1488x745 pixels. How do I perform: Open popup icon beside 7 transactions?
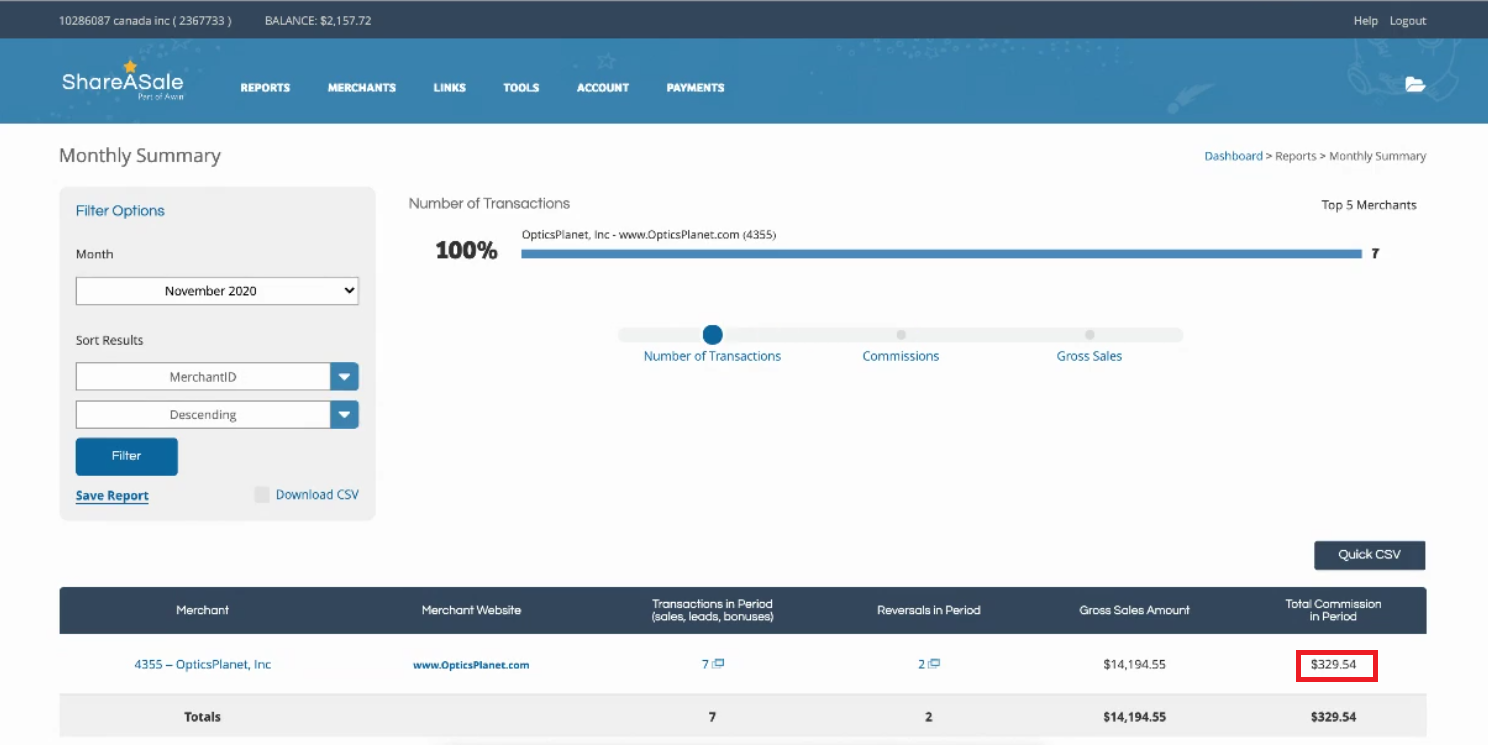[719, 664]
